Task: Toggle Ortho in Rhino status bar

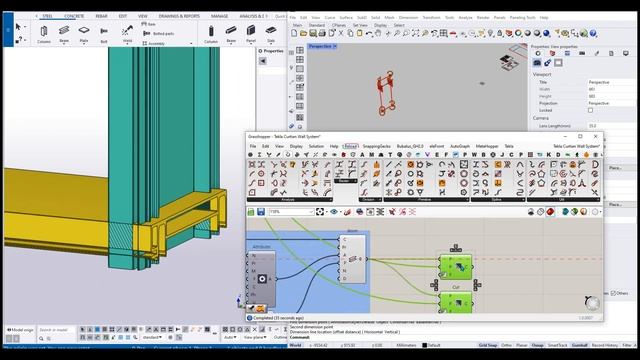Action: tap(507, 345)
